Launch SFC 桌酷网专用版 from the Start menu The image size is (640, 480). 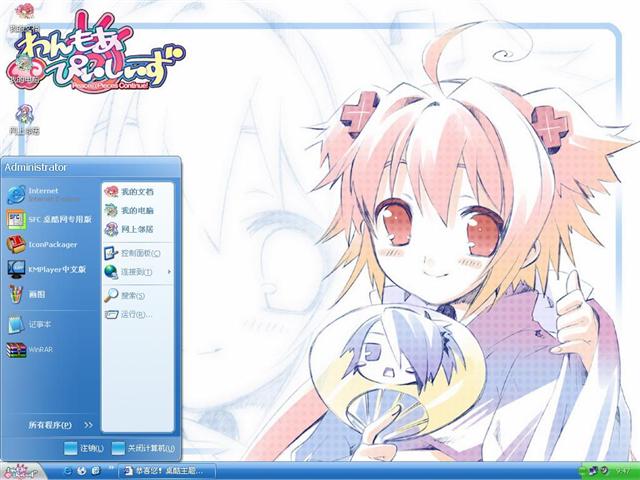(51, 220)
